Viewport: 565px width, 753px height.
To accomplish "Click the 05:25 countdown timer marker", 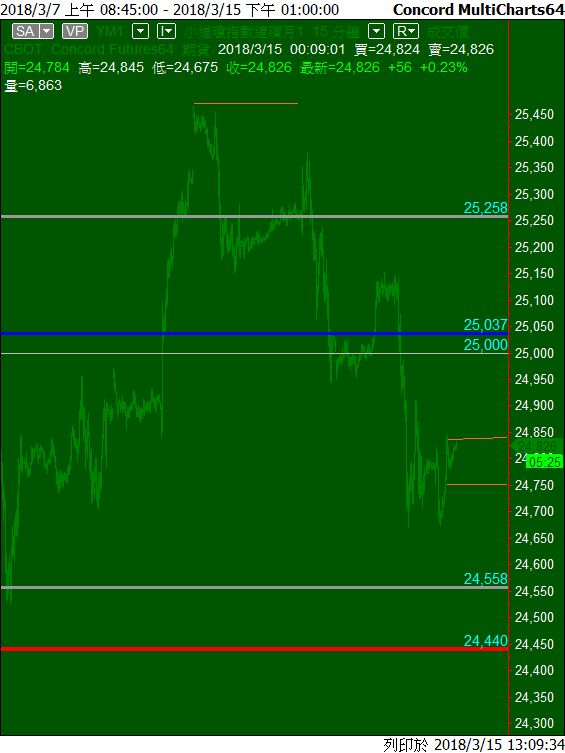I will 544,462.
